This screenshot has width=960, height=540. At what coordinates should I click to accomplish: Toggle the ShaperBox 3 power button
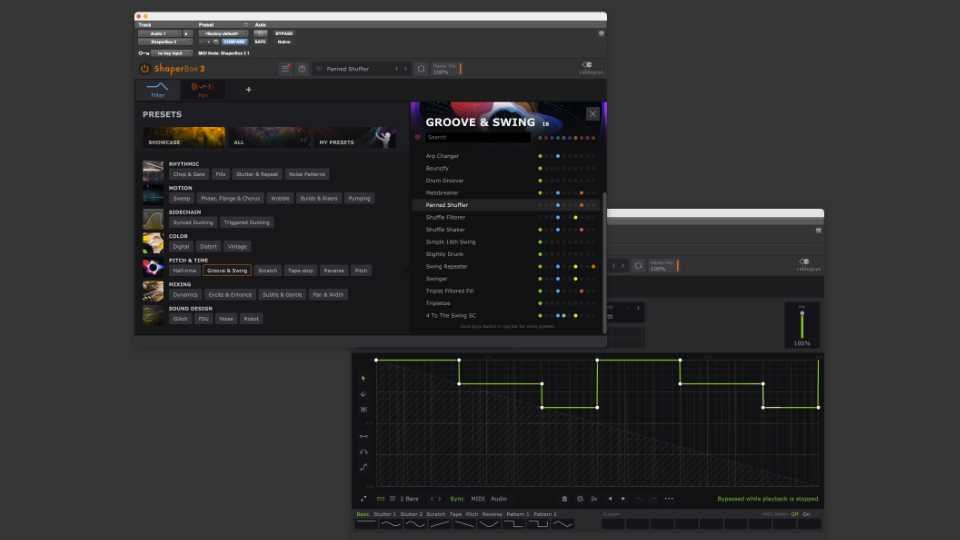(x=144, y=69)
